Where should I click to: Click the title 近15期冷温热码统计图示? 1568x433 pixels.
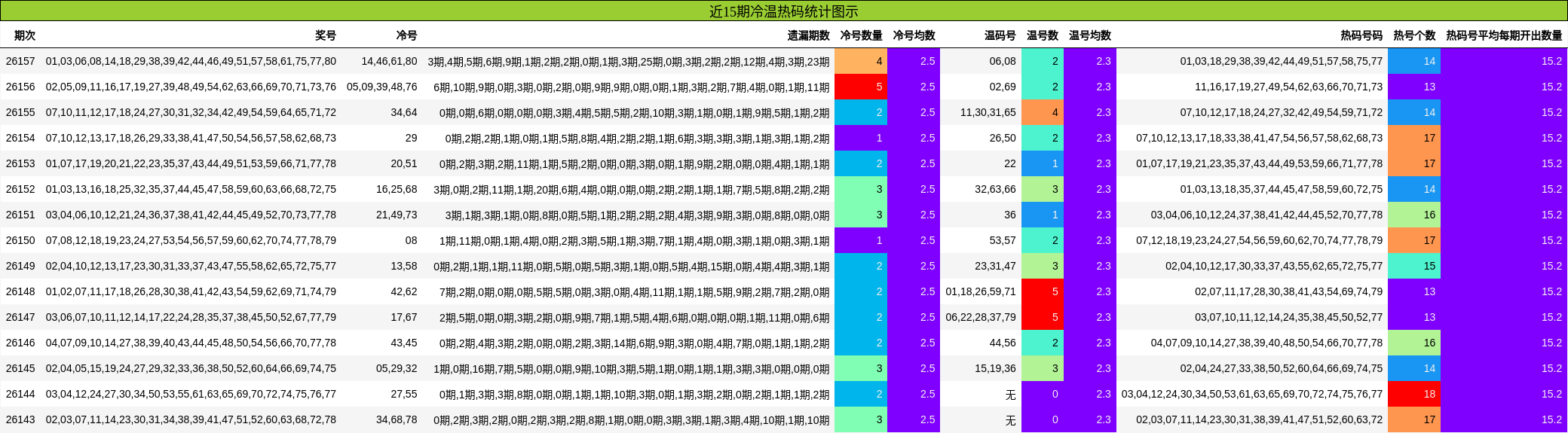783,11
